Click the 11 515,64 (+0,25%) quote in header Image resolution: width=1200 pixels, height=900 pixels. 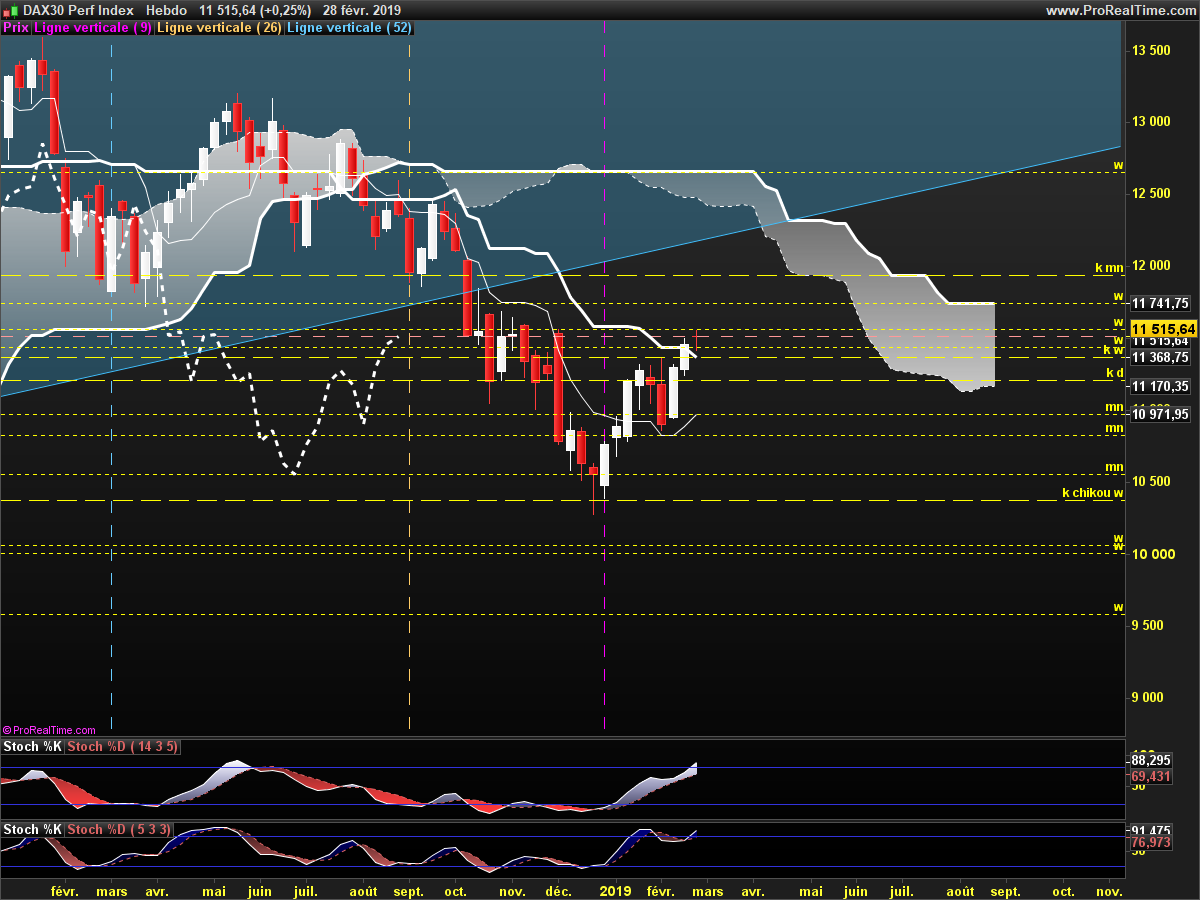[255, 10]
